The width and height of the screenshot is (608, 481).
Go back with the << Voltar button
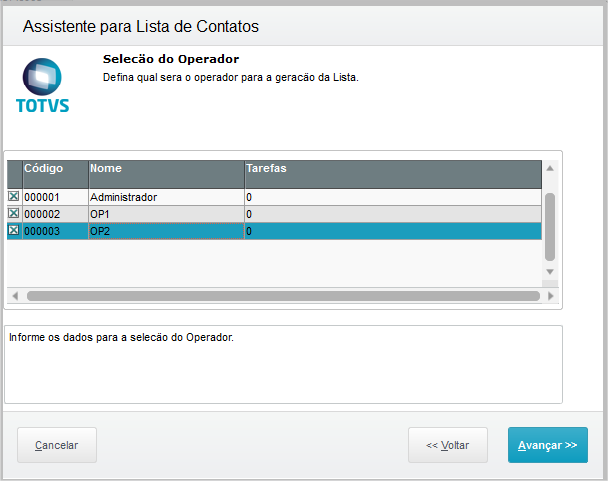pyautogui.click(x=448, y=445)
